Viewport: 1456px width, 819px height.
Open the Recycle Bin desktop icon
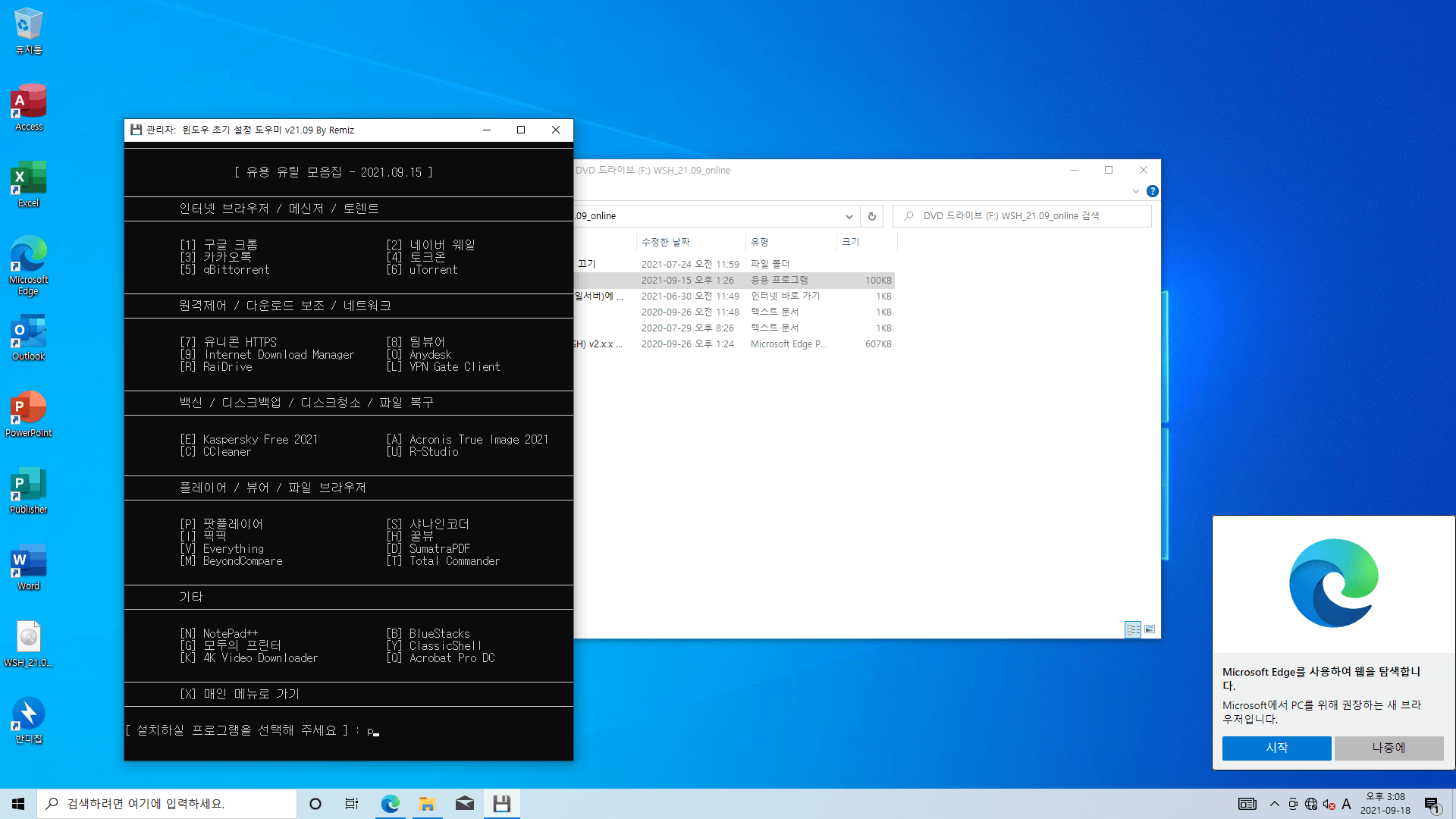29,32
